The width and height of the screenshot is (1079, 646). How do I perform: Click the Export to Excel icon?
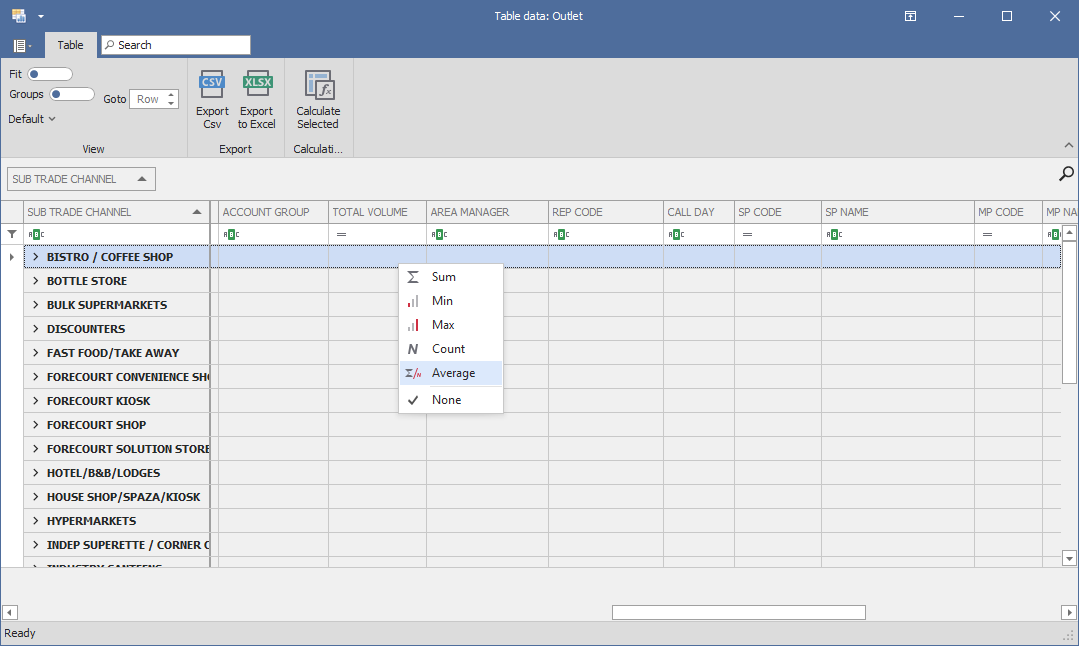257,85
